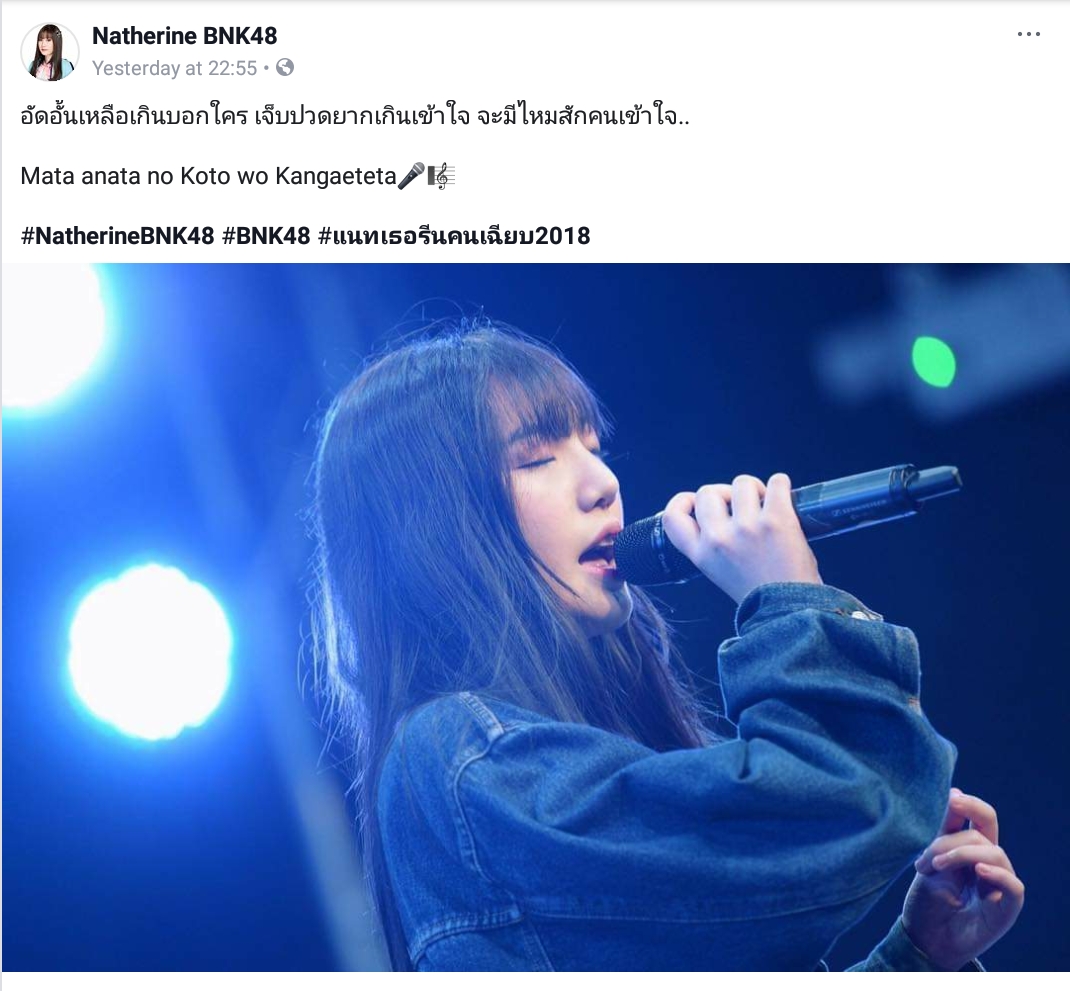
Task: Click the public globe privacy icon
Action: 285,67
